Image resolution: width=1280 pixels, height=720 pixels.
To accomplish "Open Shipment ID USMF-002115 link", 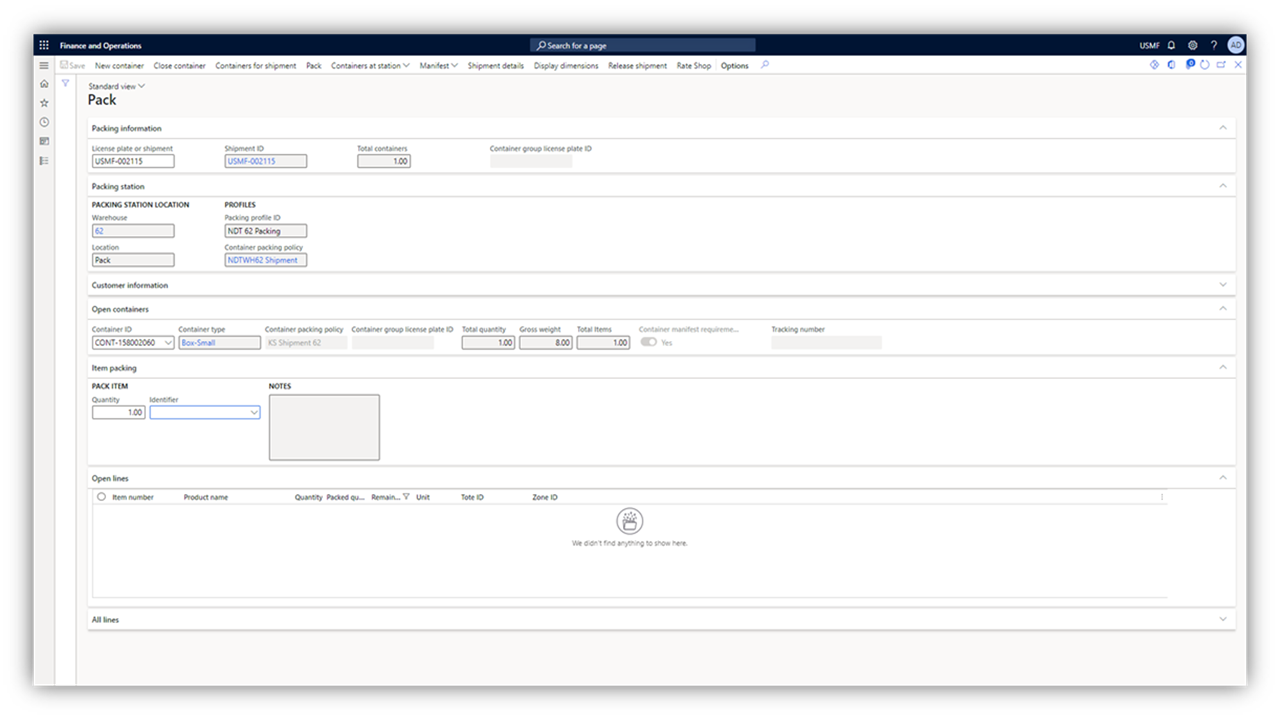I will pyautogui.click(x=251, y=161).
